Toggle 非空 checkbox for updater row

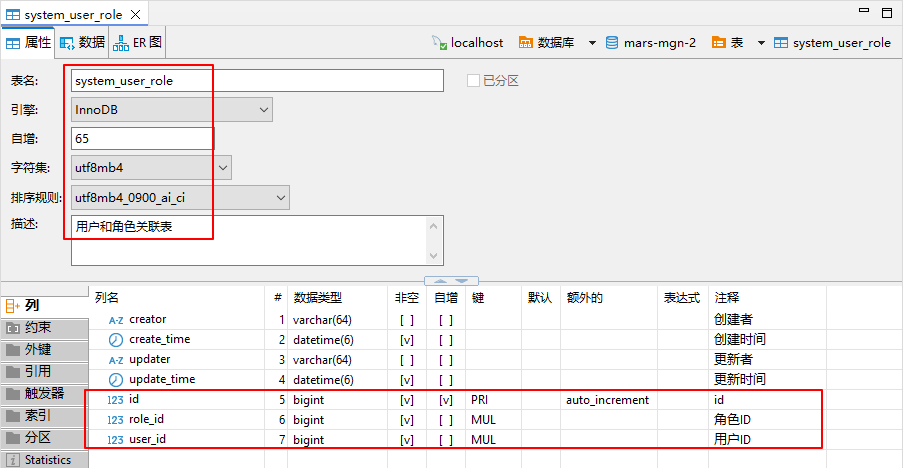pos(407,360)
